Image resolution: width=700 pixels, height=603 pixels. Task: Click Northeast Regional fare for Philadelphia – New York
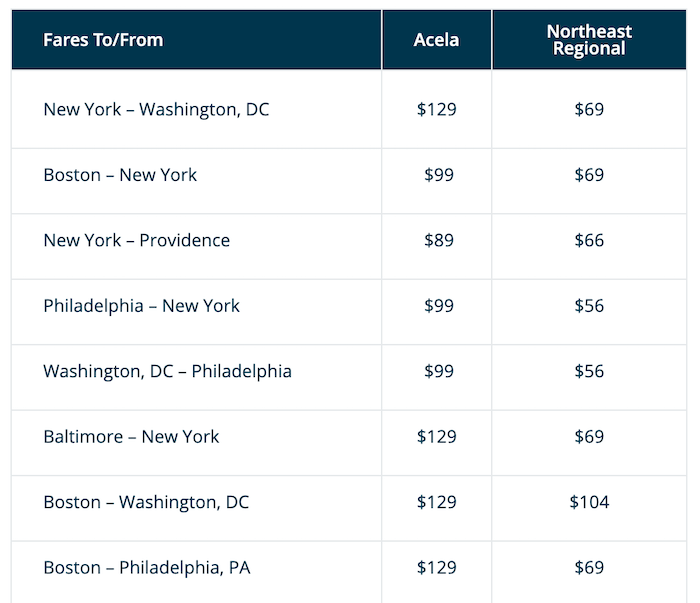click(589, 306)
